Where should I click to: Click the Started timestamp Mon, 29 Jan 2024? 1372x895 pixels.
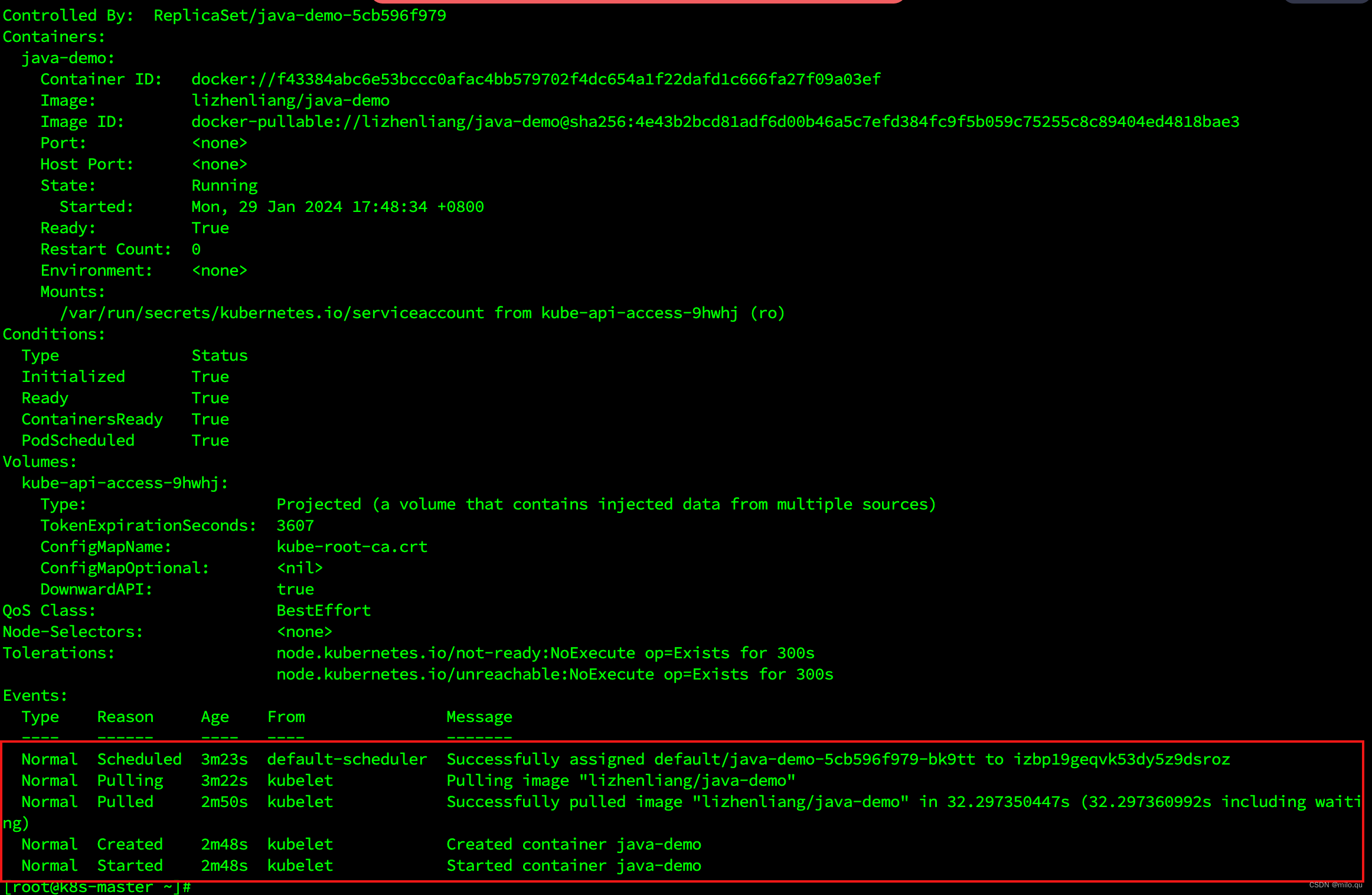(337, 207)
